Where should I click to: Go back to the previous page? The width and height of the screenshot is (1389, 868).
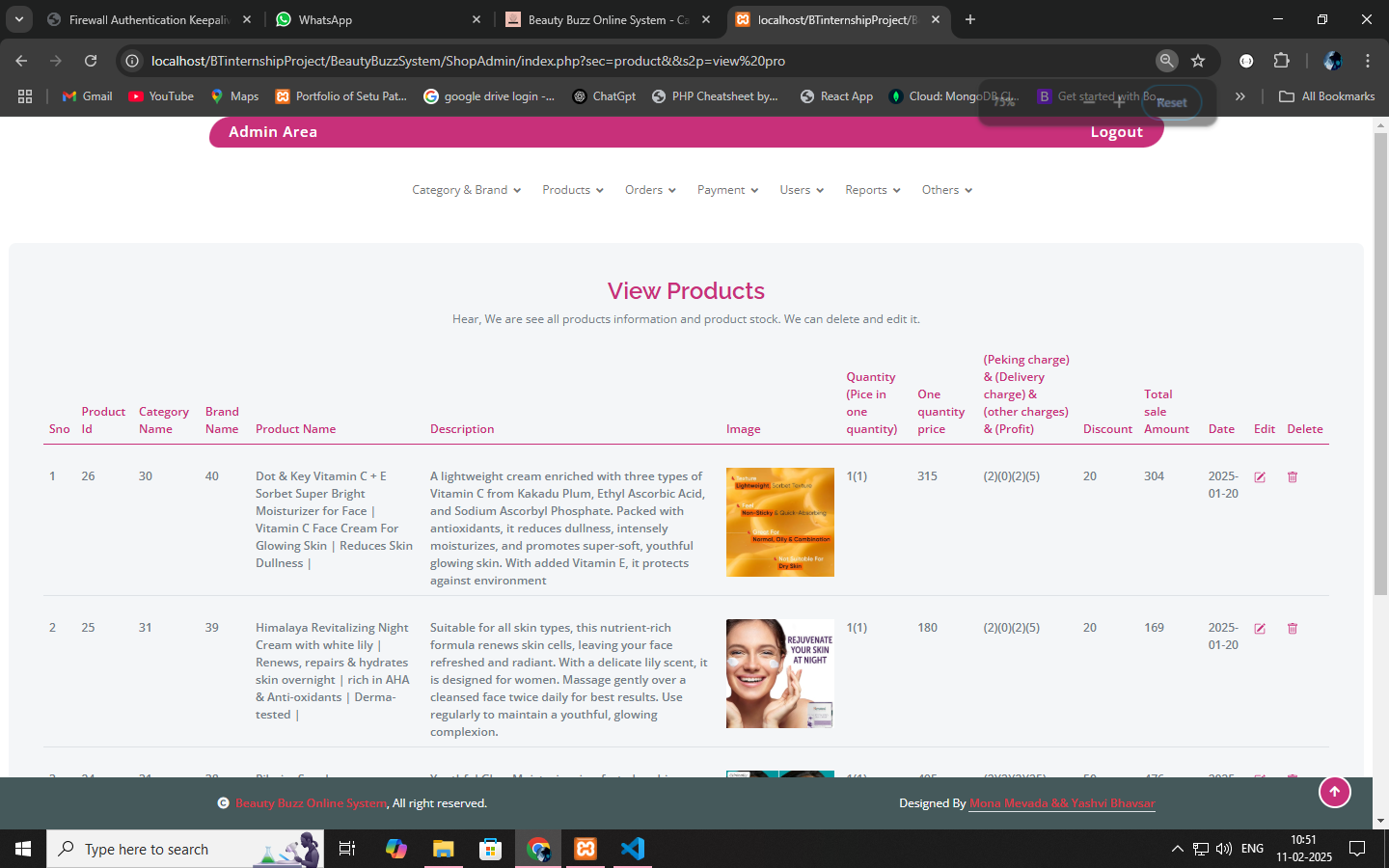21,61
